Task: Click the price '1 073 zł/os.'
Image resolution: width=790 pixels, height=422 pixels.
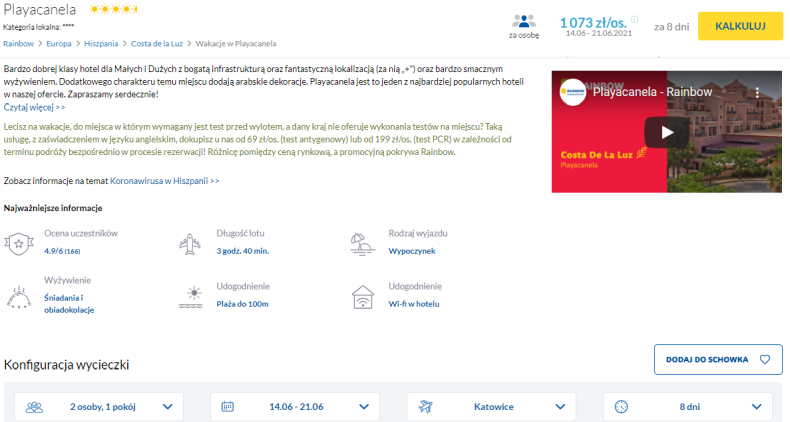Action: (x=594, y=22)
